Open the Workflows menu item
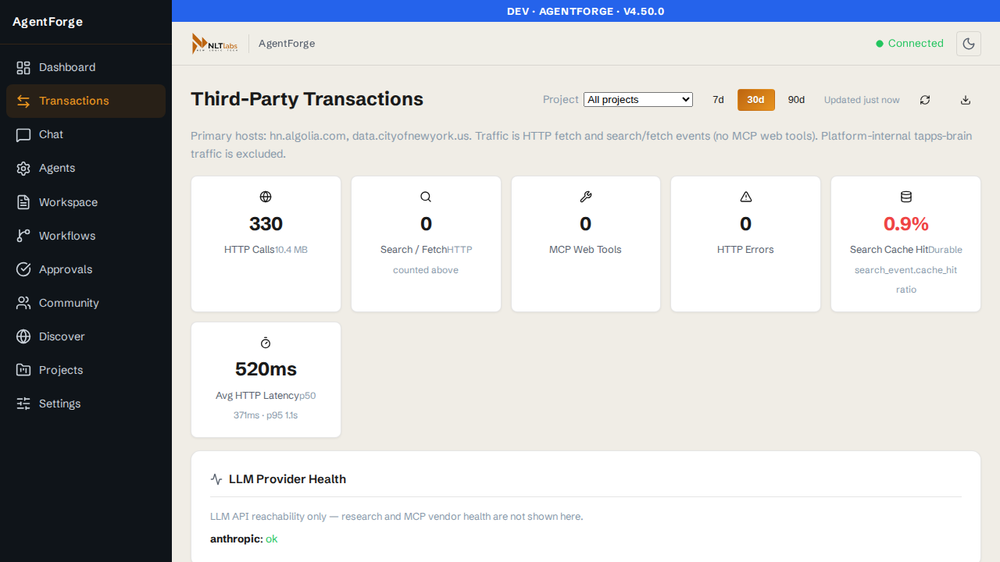This screenshot has height=562, width=1000. (x=86, y=236)
